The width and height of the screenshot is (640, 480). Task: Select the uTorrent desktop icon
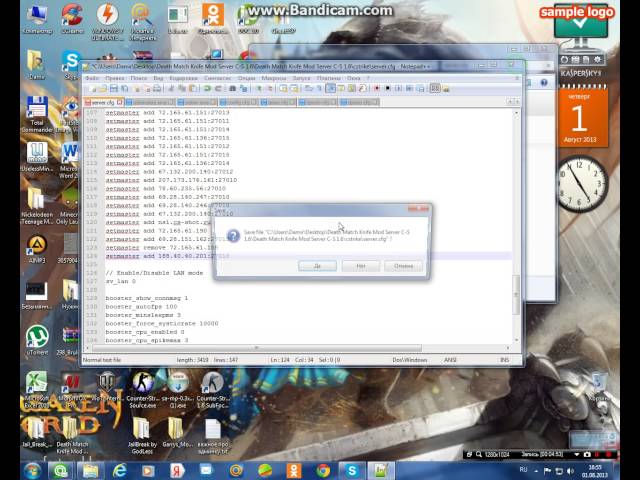click(x=37, y=340)
